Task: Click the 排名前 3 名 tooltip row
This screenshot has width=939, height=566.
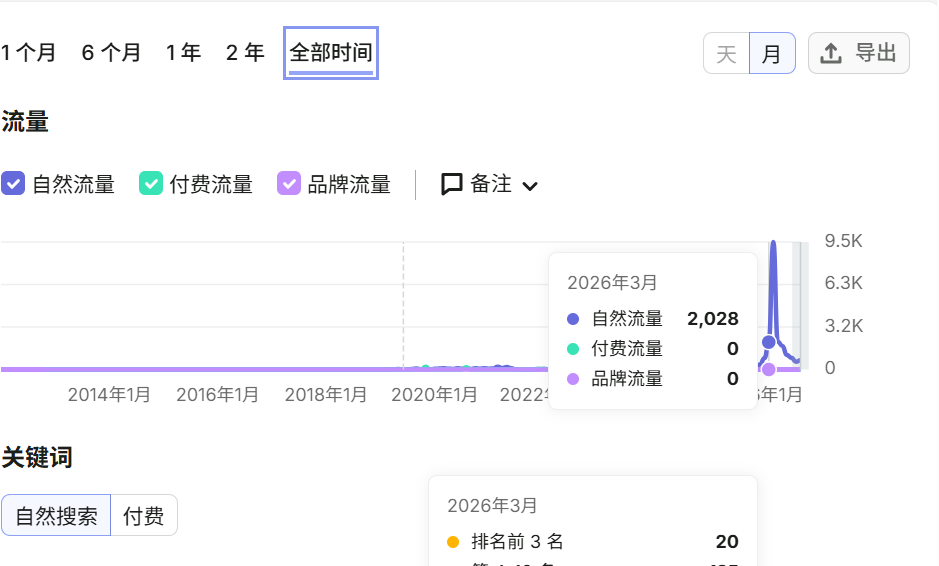Action: point(593,541)
